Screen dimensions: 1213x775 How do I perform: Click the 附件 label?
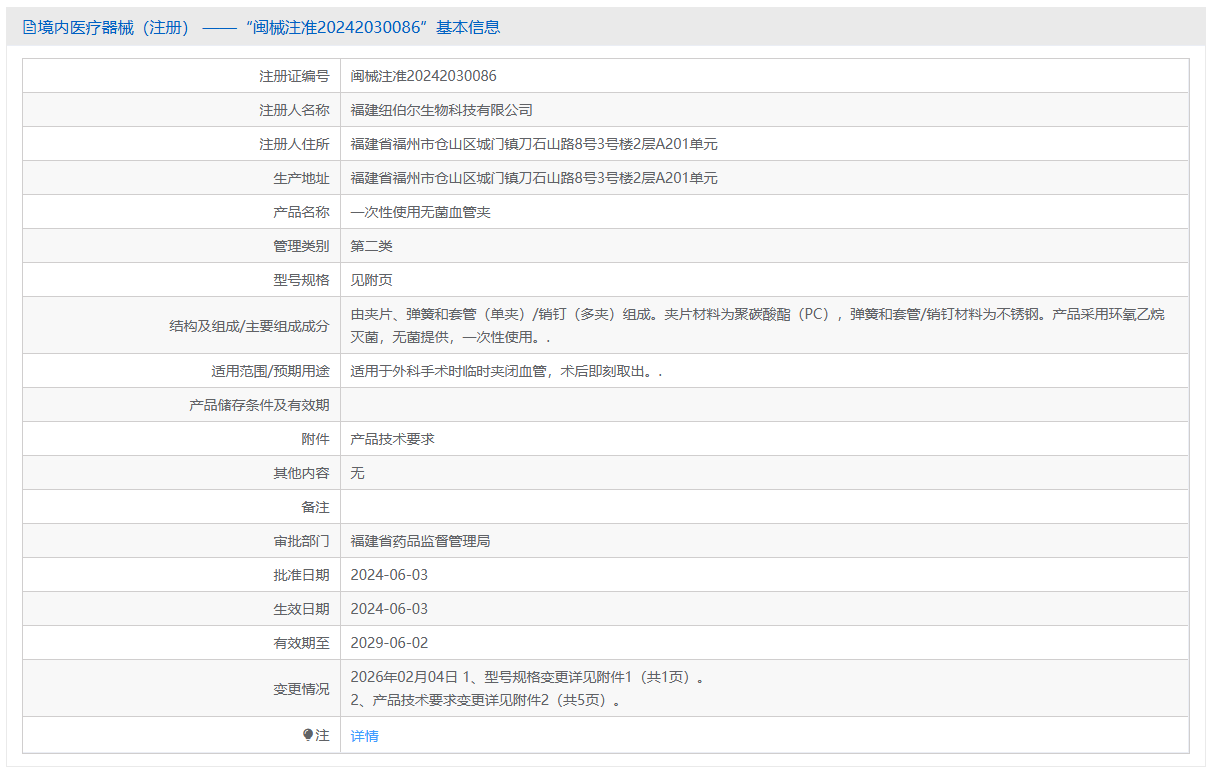[316, 439]
